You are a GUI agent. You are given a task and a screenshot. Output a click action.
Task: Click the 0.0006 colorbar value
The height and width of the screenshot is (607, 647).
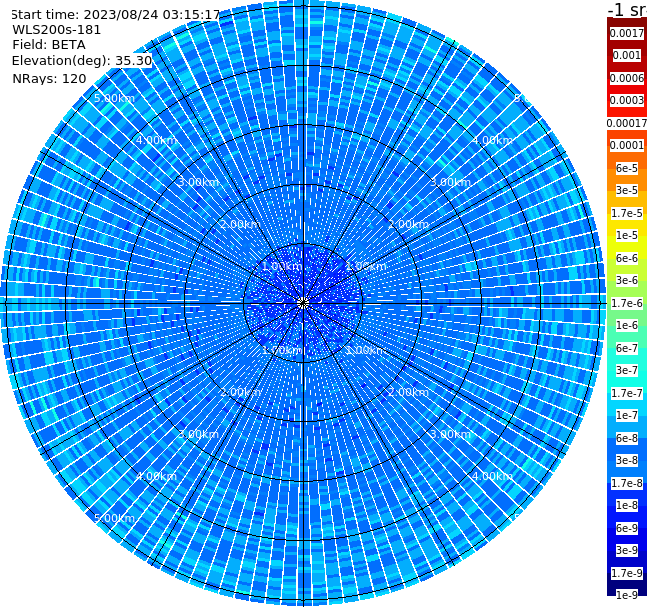point(627,78)
